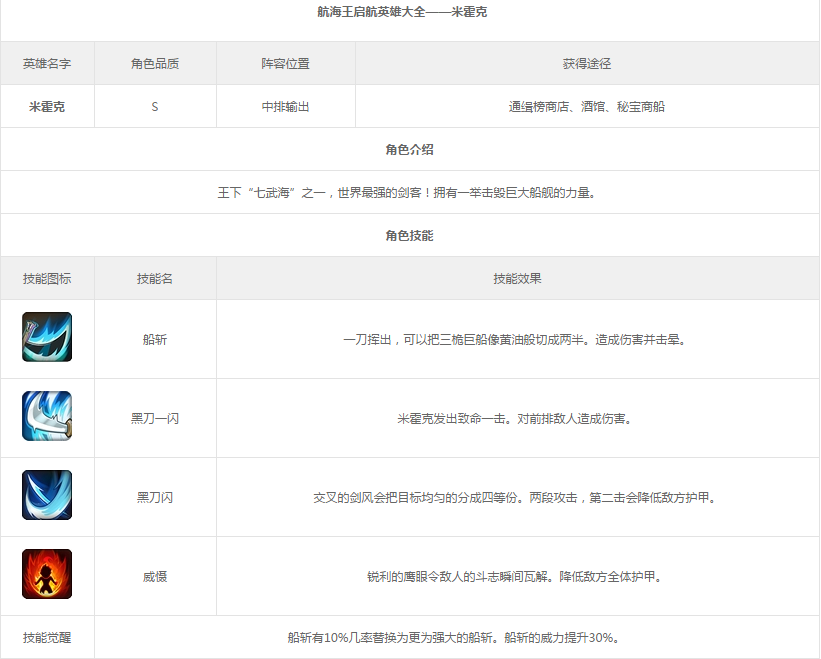The width and height of the screenshot is (821, 659).
Task: Click the 技能图标 column header
Action: point(47,278)
